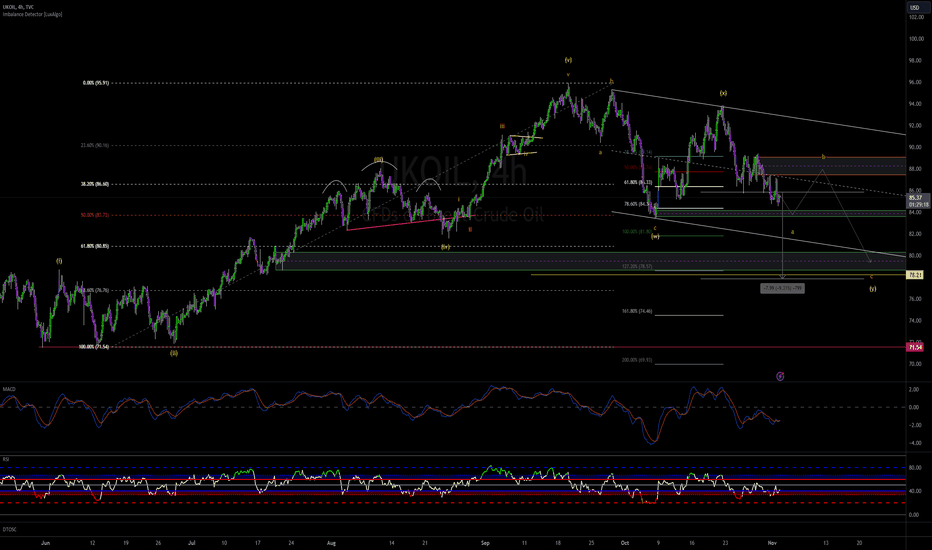This screenshot has width=932, height=550.
Task: Click the Jun date on time axis
Action: click(45, 543)
